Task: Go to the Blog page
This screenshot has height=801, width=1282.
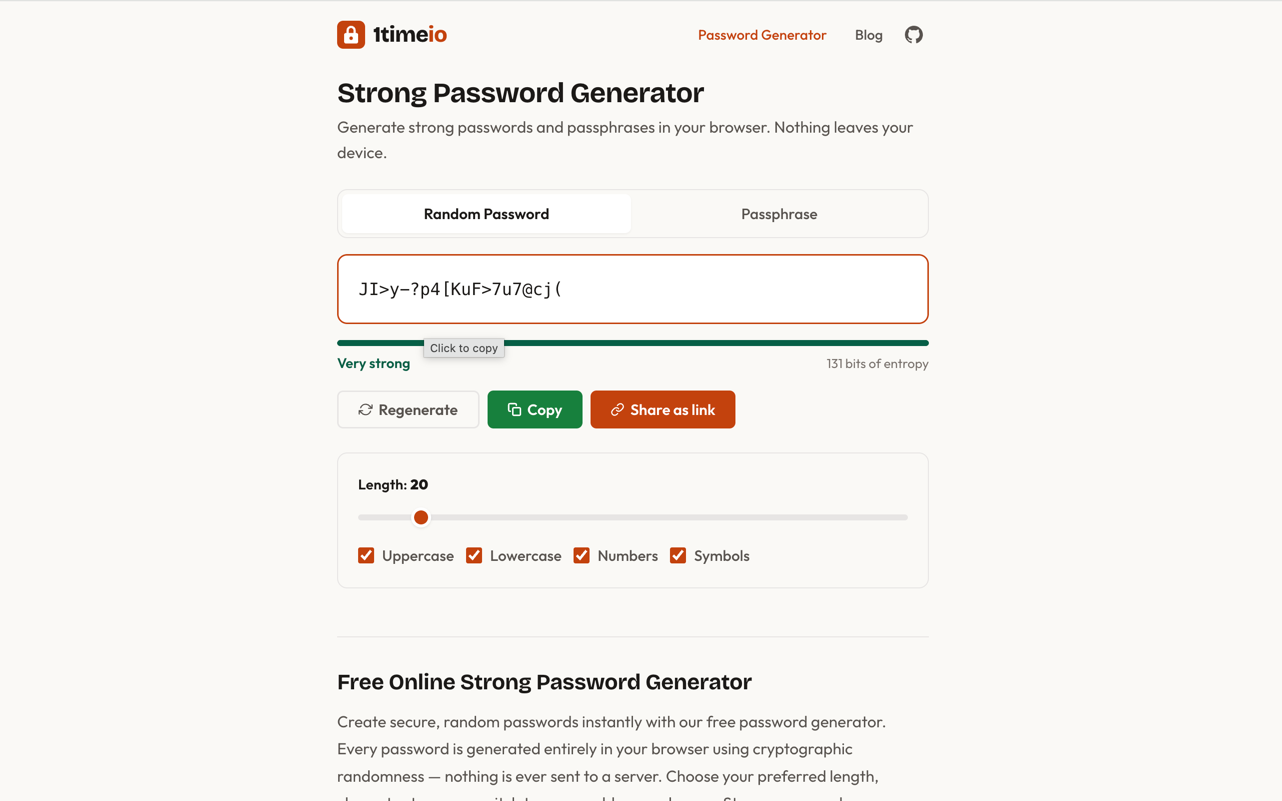Action: [868, 35]
